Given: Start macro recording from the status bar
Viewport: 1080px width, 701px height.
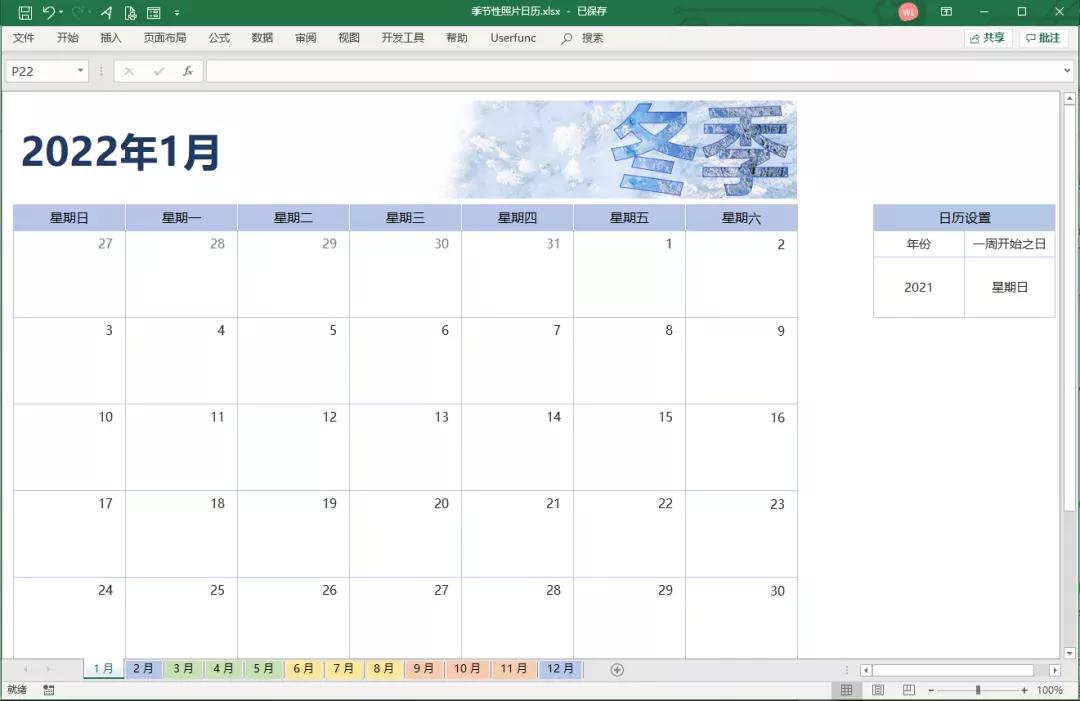Looking at the screenshot, I should (x=47, y=689).
